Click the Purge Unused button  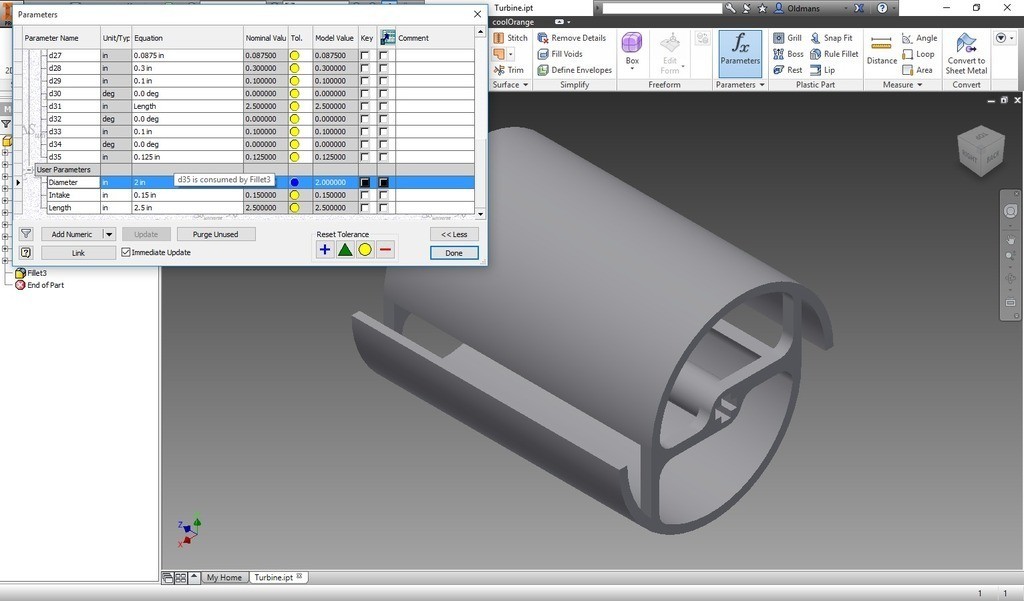click(x=216, y=234)
